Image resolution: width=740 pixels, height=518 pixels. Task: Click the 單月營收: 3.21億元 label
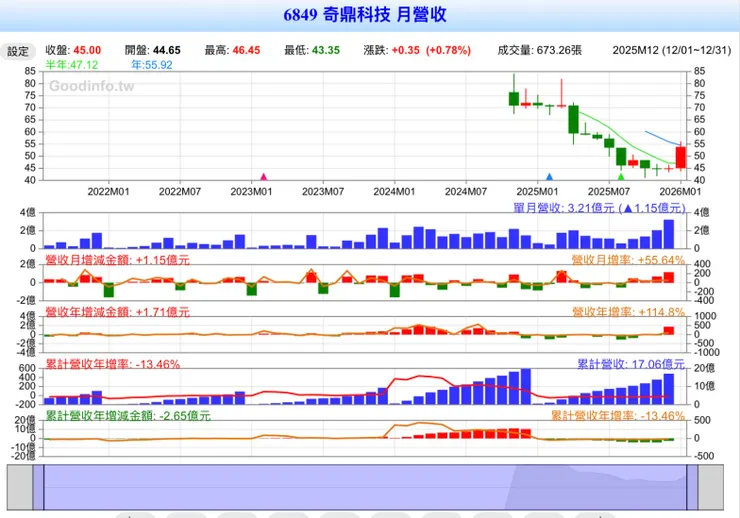[x=599, y=208]
